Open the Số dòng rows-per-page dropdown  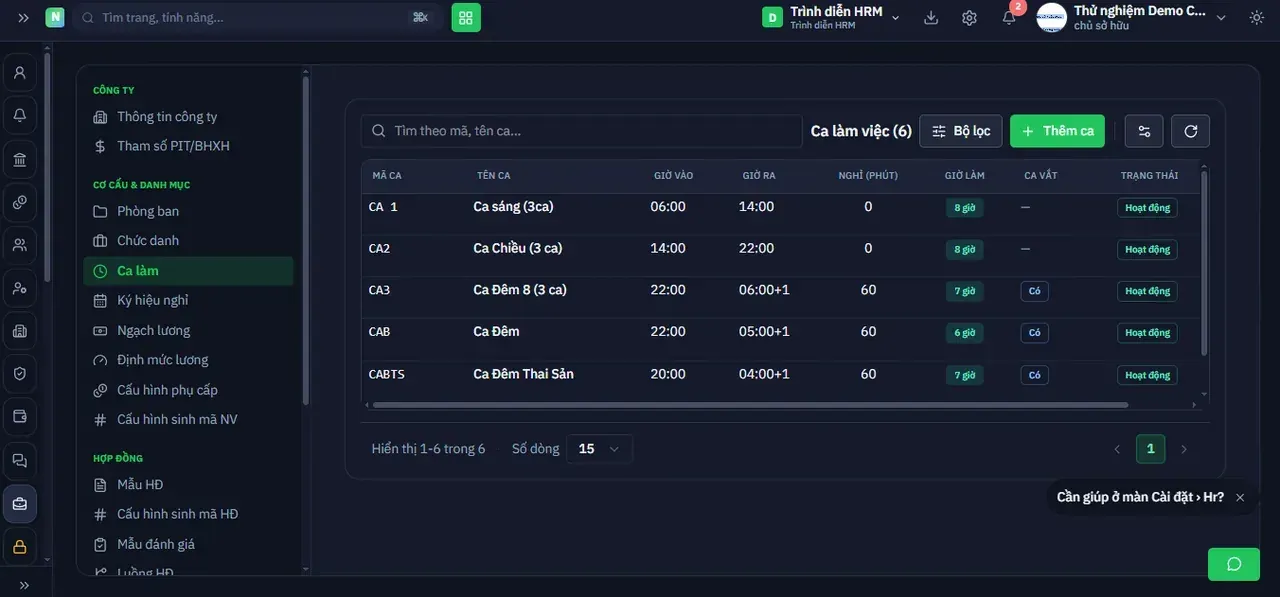point(599,449)
